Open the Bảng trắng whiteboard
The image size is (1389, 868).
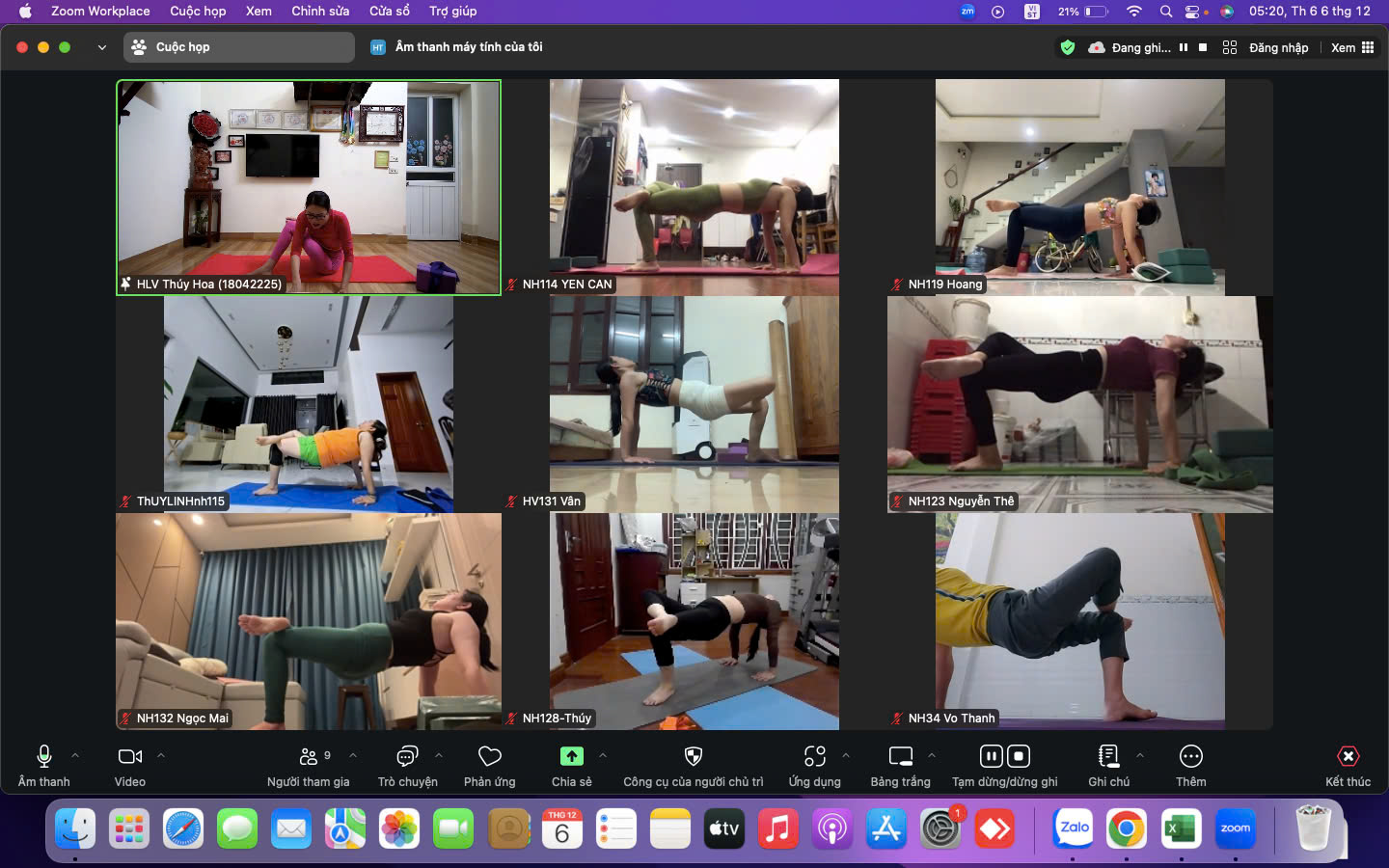click(900, 757)
